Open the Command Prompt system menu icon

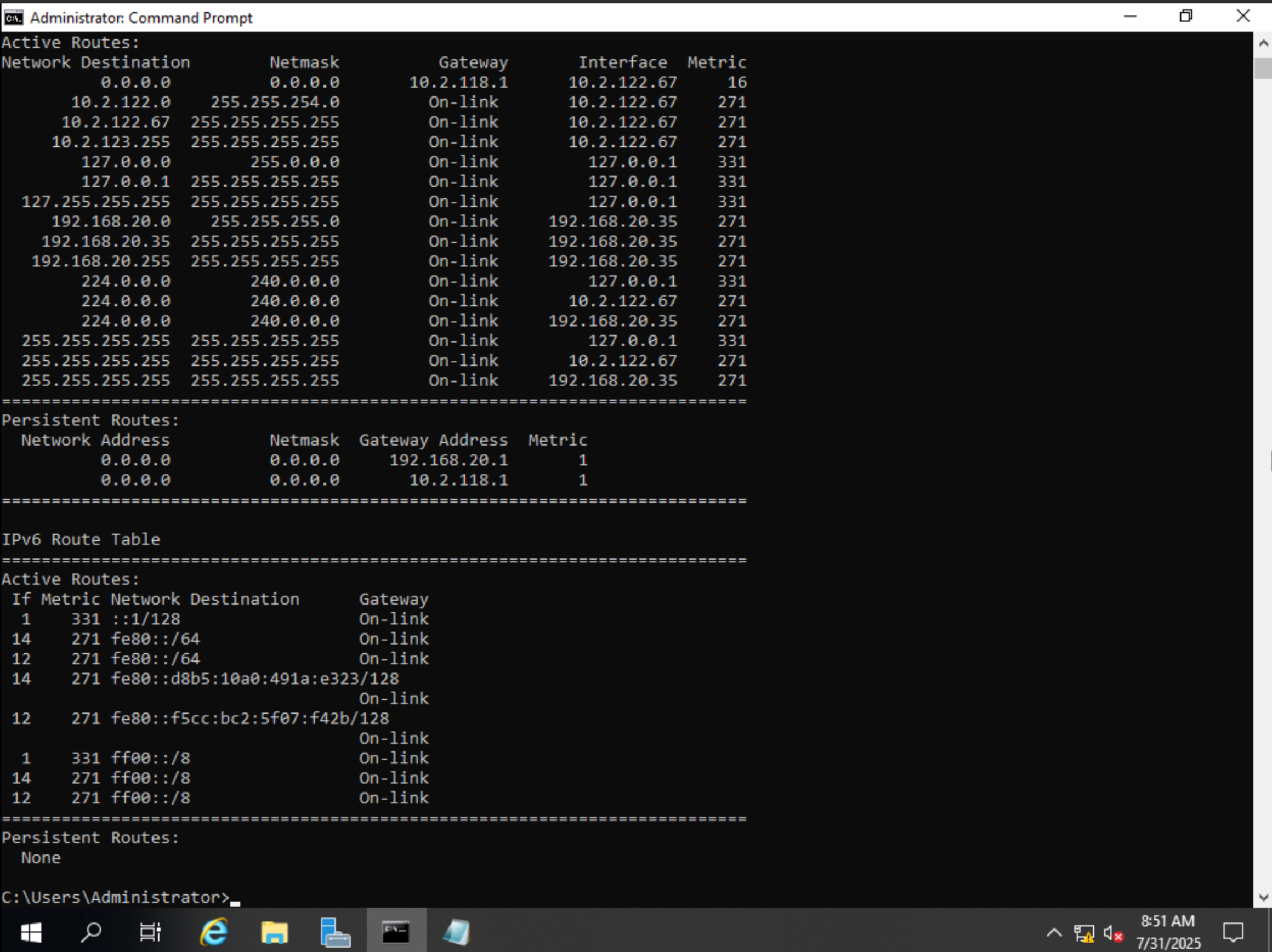[x=13, y=18]
